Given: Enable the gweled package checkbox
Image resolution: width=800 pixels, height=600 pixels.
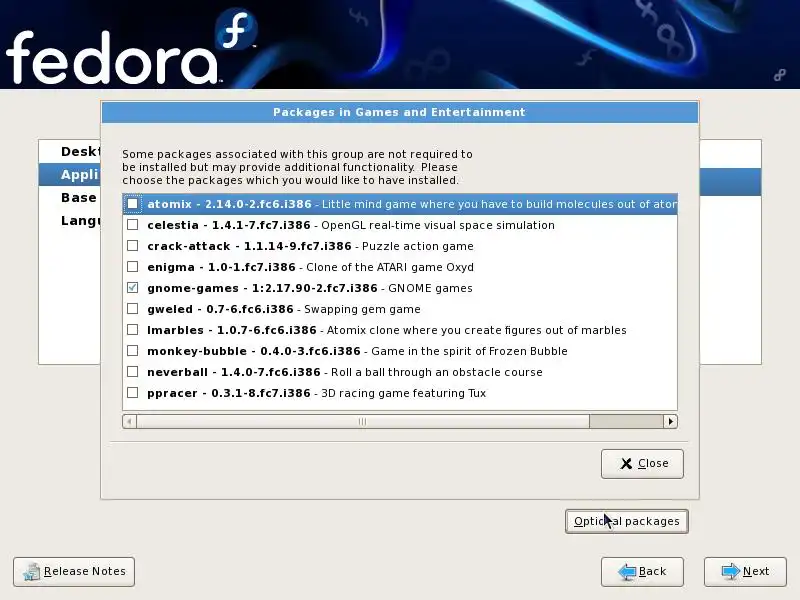Looking at the screenshot, I should (133, 309).
